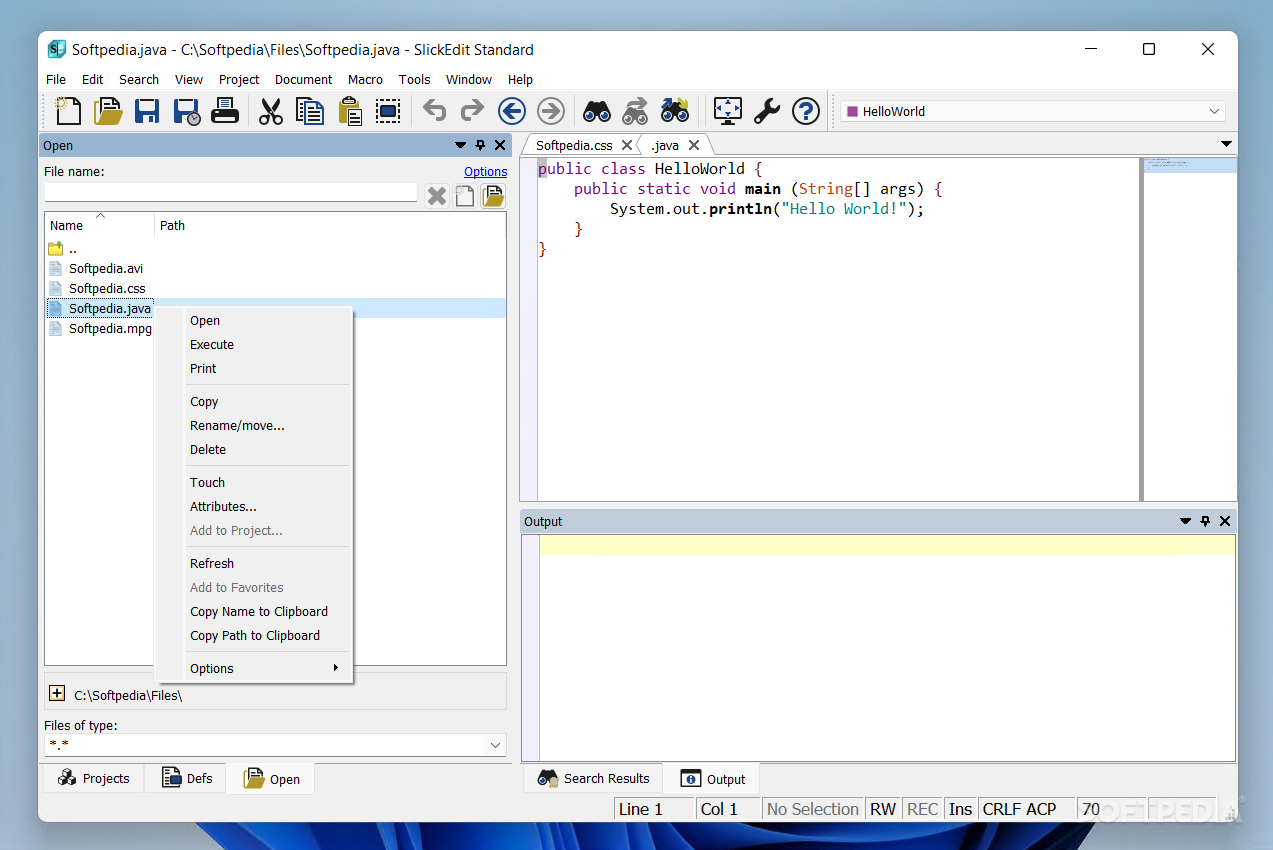Image resolution: width=1273 pixels, height=850 pixels.
Task: Click the Select All dashed rectangle icon
Action: point(388,111)
